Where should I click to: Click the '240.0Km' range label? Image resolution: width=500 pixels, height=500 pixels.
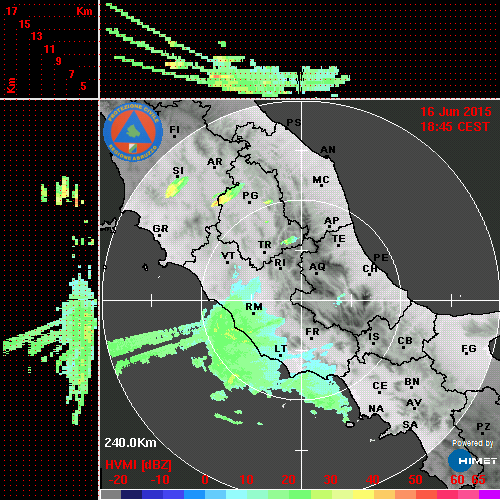(x=130, y=443)
